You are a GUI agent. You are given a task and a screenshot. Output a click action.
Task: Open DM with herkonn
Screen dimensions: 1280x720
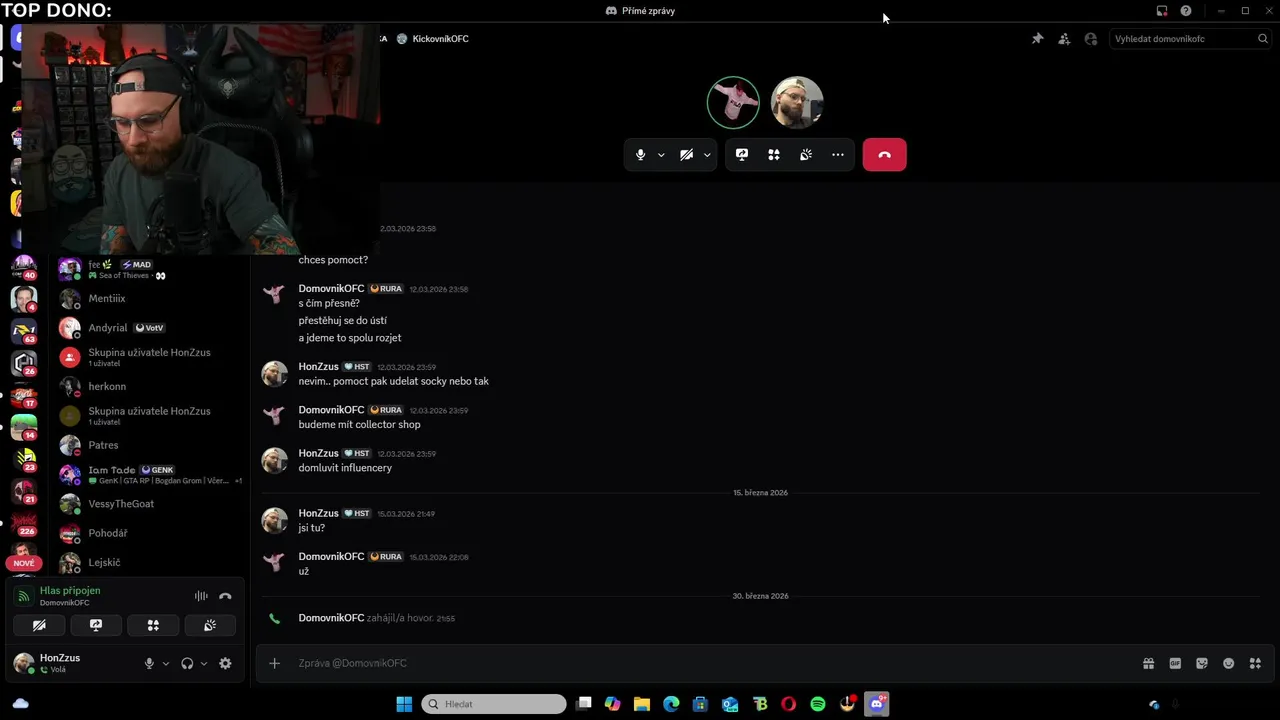click(x=150, y=387)
